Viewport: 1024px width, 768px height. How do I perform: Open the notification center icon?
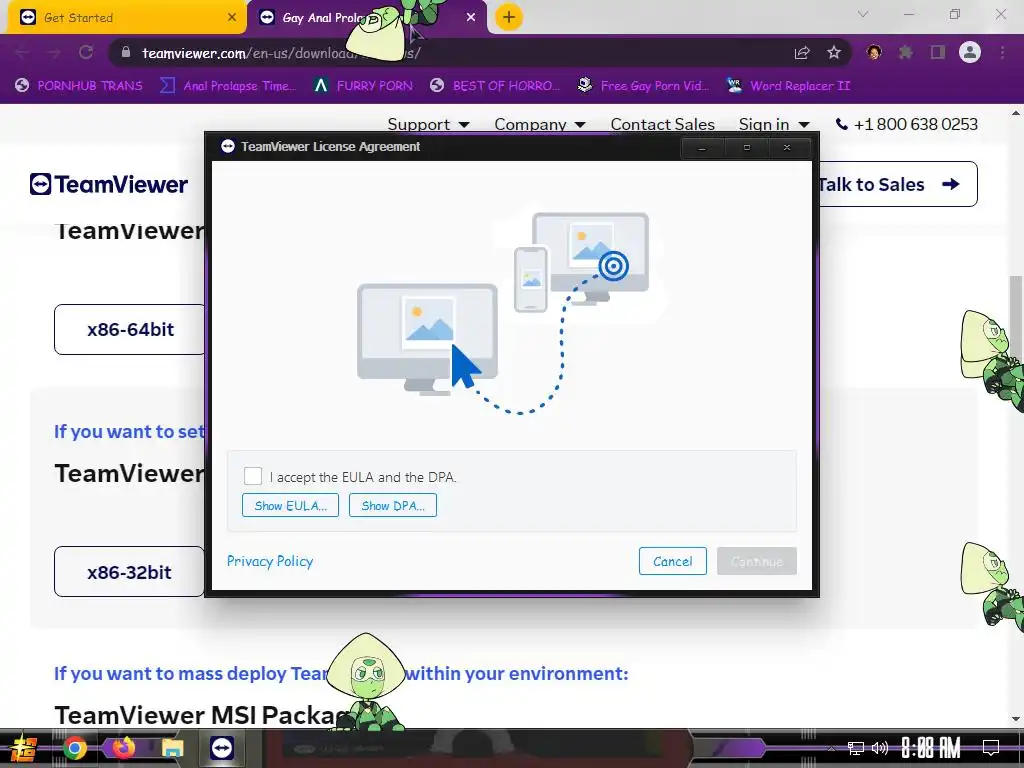991,748
